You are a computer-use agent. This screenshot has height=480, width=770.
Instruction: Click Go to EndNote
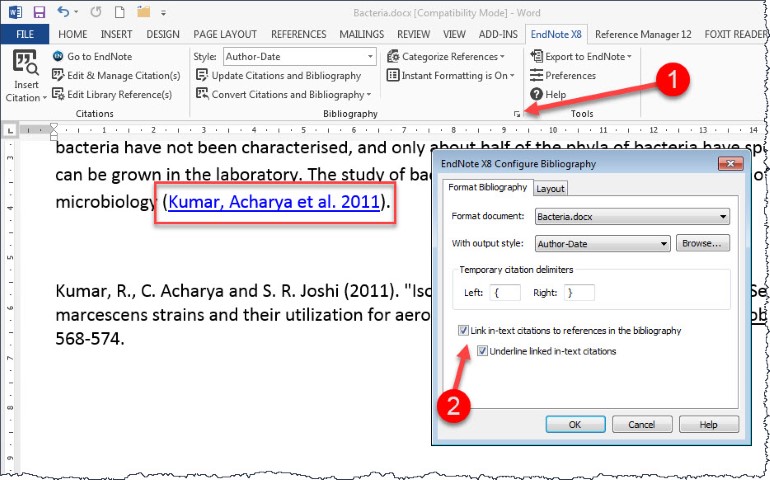click(x=92, y=56)
